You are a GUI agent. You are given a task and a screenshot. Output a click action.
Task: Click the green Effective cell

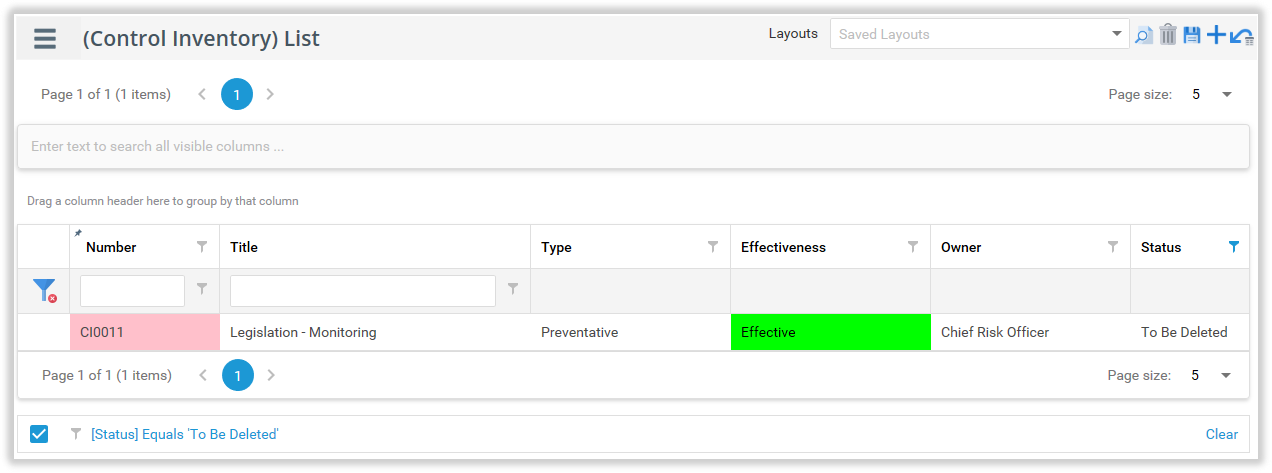pos(830,332)
